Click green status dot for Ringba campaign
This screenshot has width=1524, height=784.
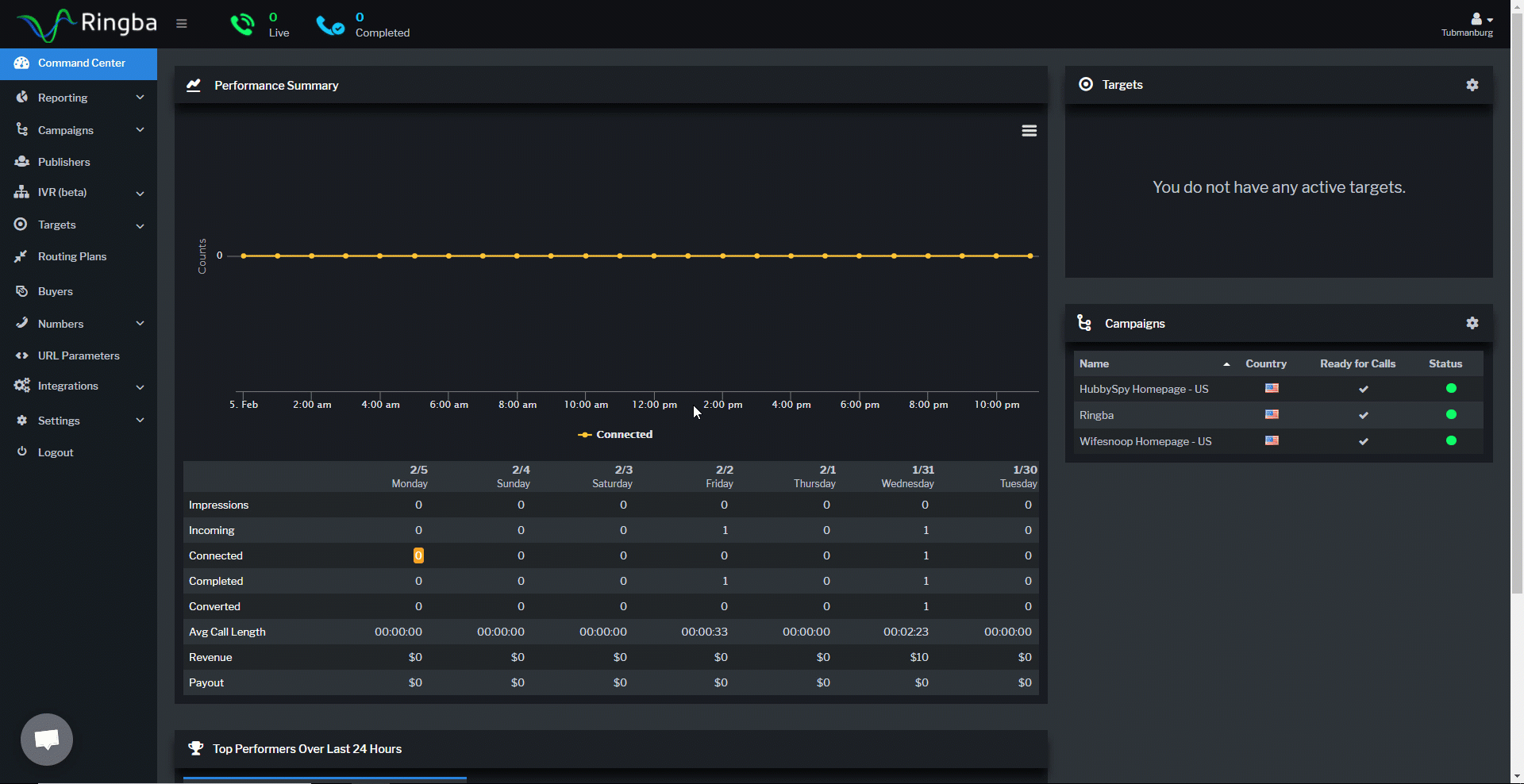coord(1451,414)
